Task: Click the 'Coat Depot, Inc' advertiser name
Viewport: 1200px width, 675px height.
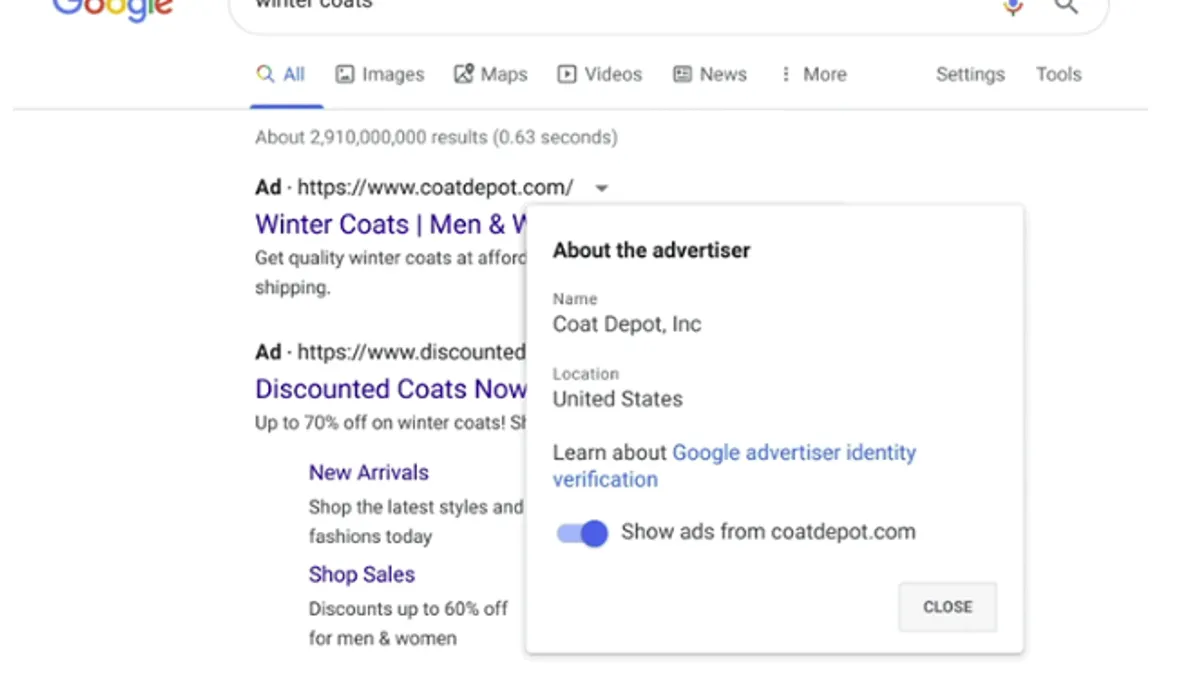Action: pyautogui.click(x=627, y=324)
